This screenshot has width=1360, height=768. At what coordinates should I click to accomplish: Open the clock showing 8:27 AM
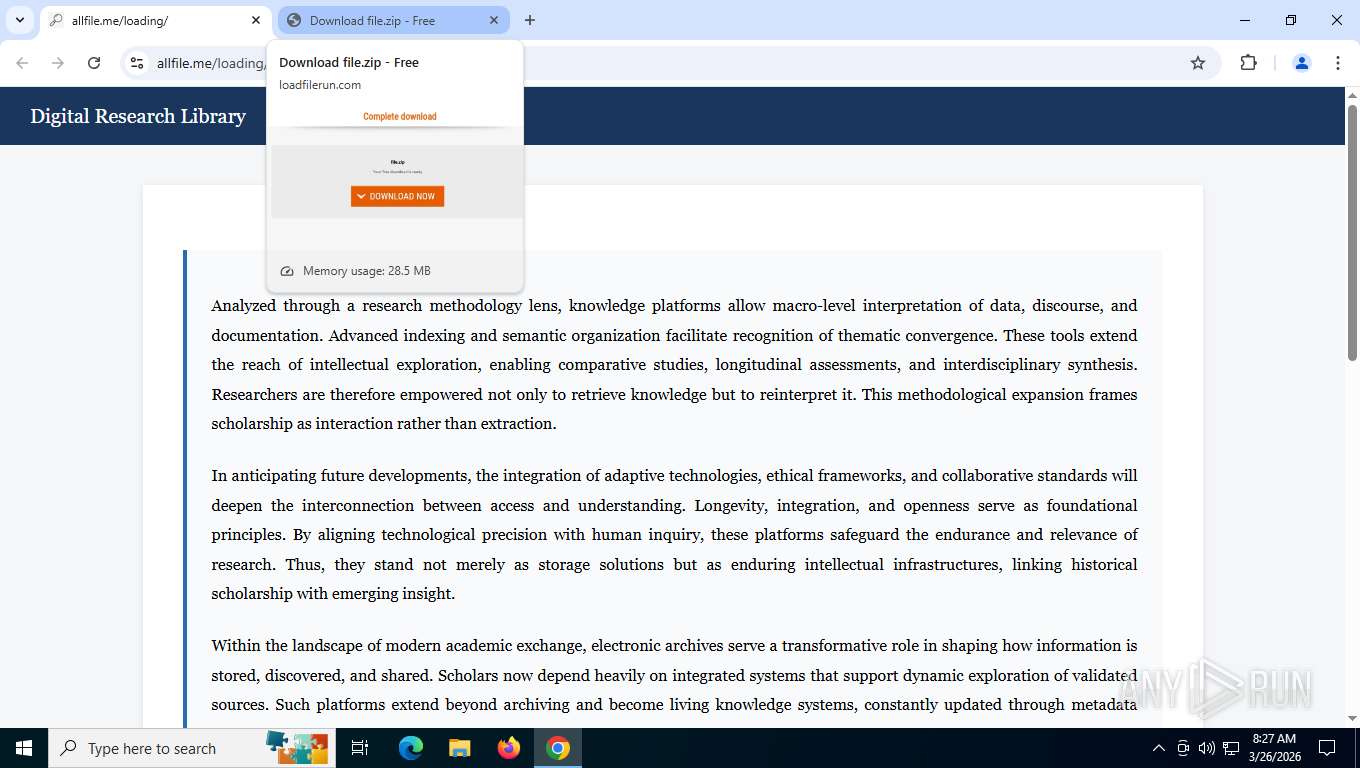[1273, 748]
